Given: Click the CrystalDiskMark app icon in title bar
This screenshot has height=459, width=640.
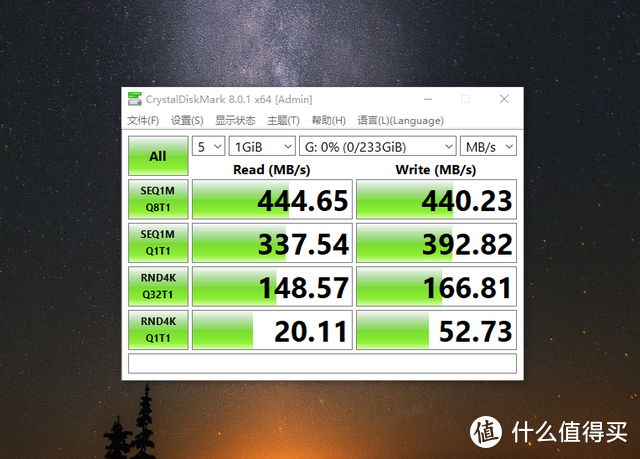Looking at the screenshot, I should 135,99.
